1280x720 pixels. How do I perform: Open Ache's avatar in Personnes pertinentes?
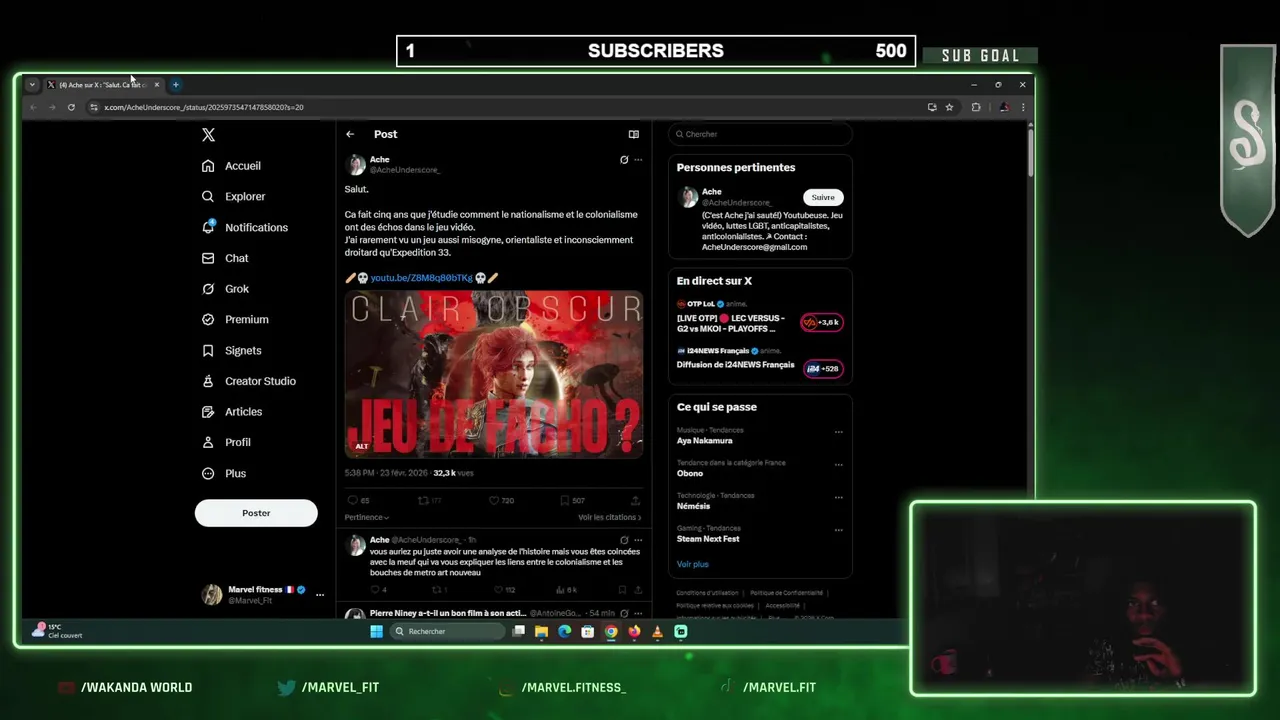pyautogui.click(x=689, y=197)
